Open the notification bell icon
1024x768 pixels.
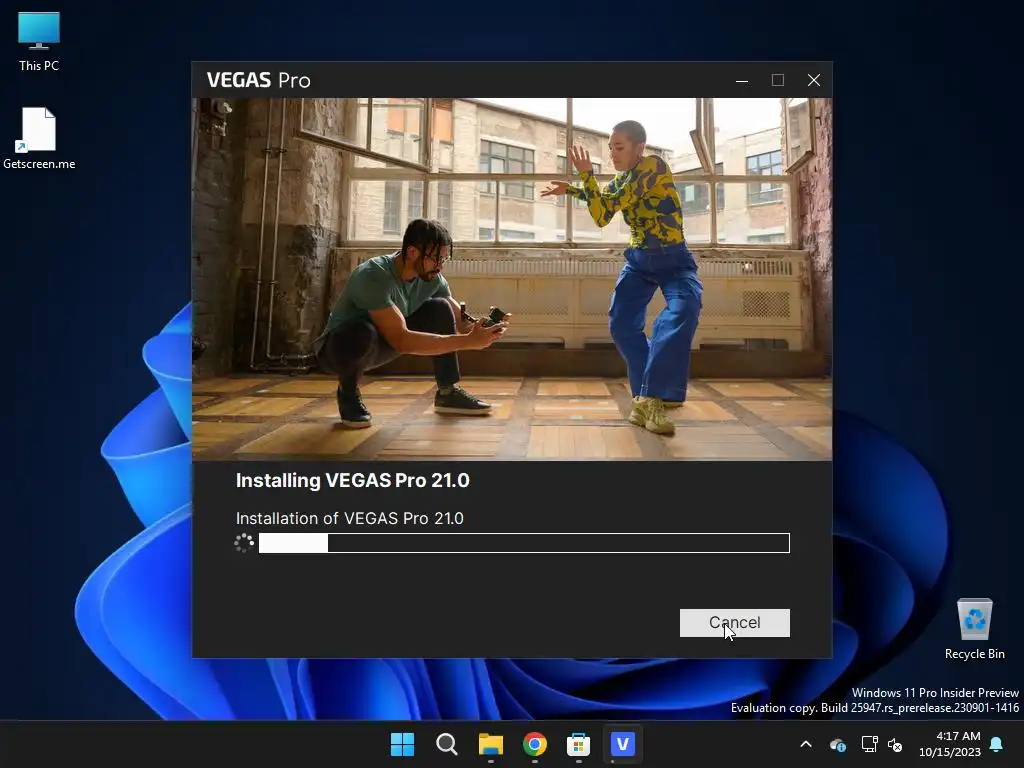[x=997, y=744]
